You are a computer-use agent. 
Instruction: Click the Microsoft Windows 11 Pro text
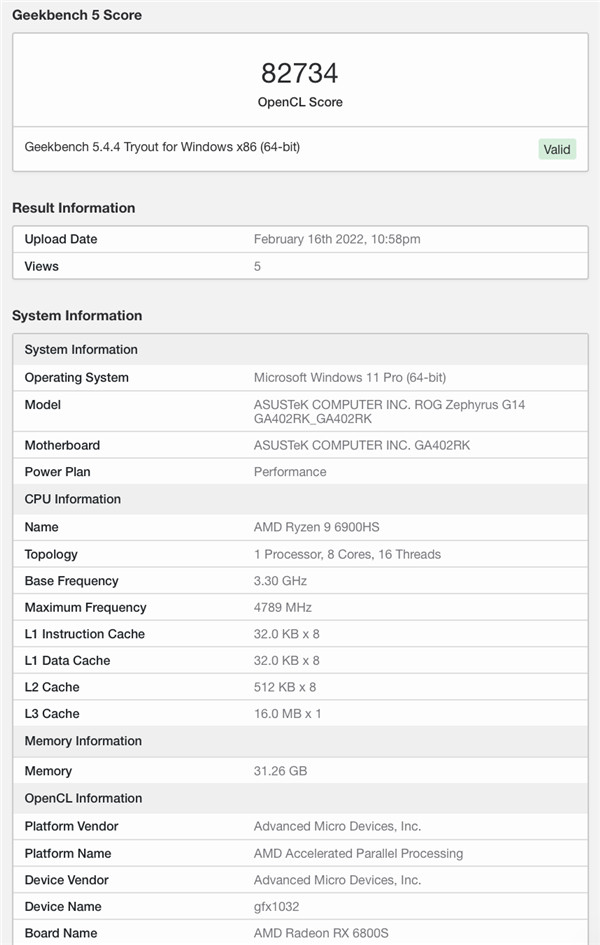click(x=349, y=377)
